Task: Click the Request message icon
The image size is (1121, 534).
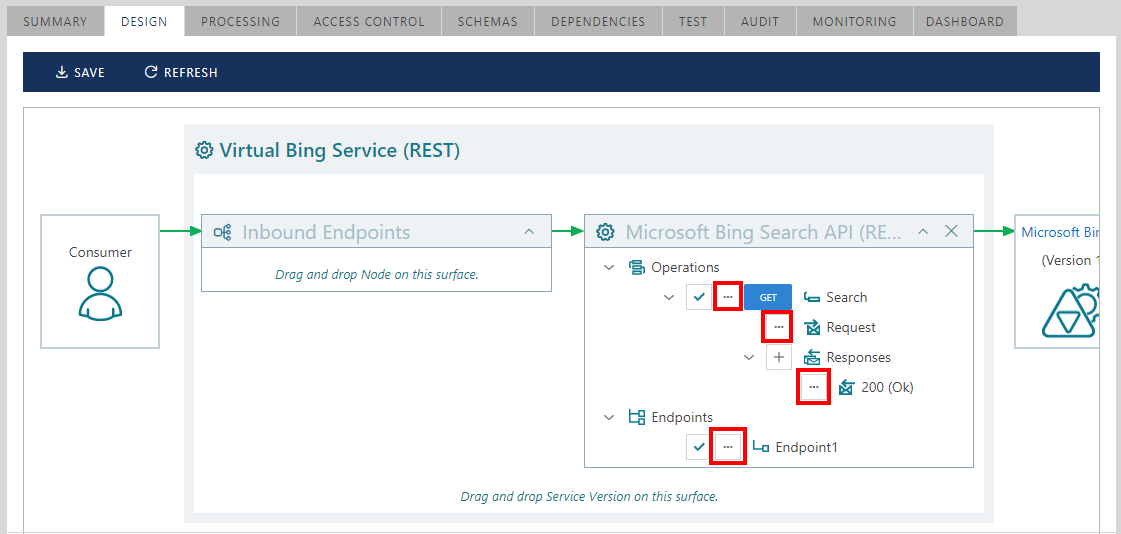Action: point(811,327)
